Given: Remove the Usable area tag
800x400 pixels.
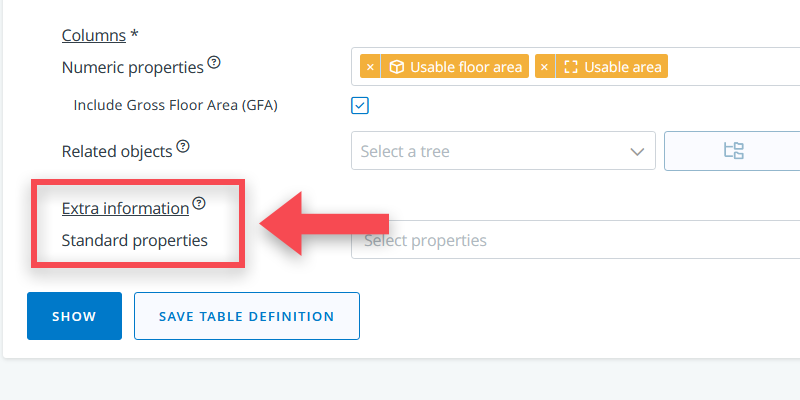Looking at the screenshot, I should pyautogui.click(x=545, y=67).
